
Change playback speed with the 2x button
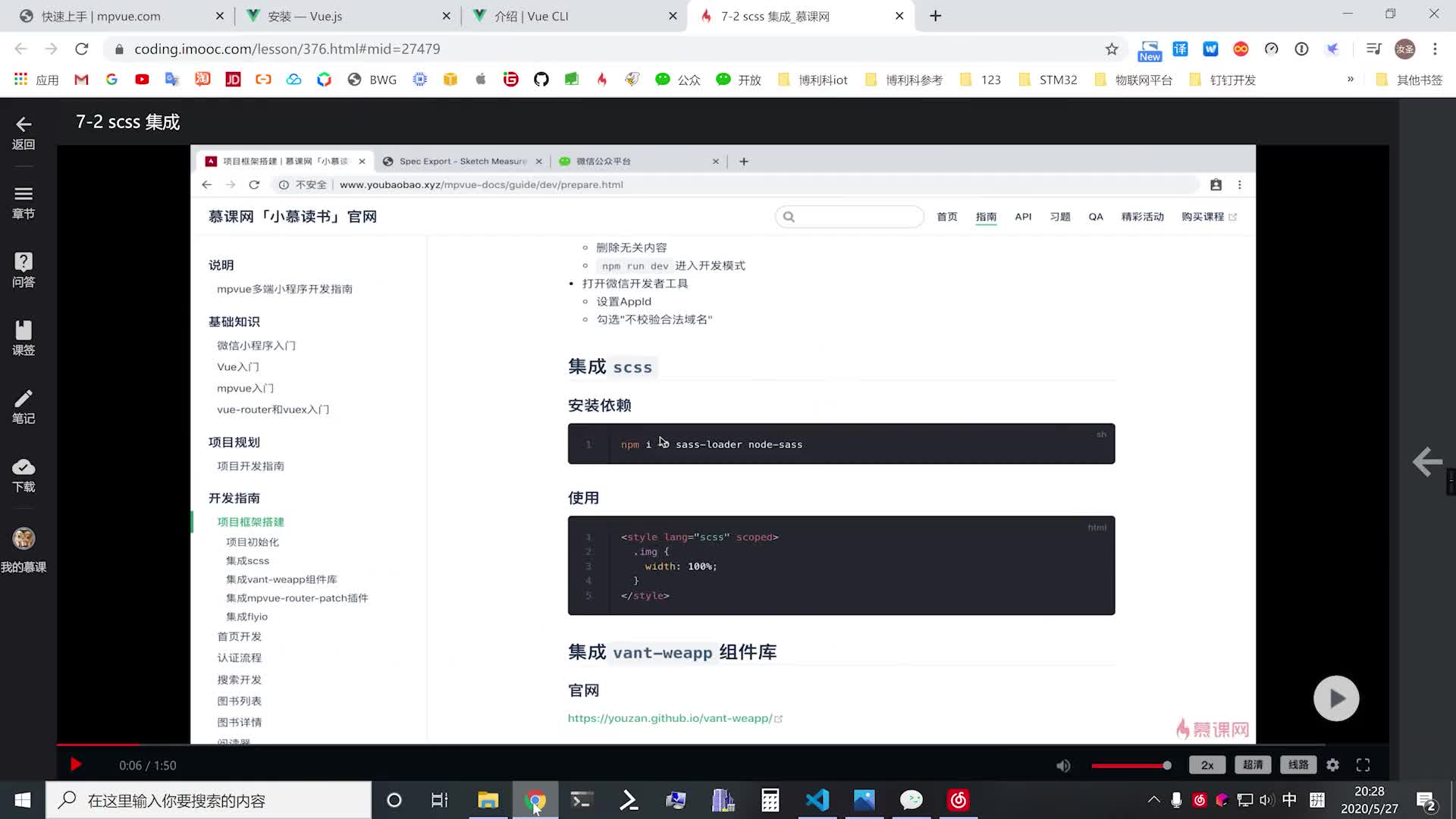coord(1207,765)
